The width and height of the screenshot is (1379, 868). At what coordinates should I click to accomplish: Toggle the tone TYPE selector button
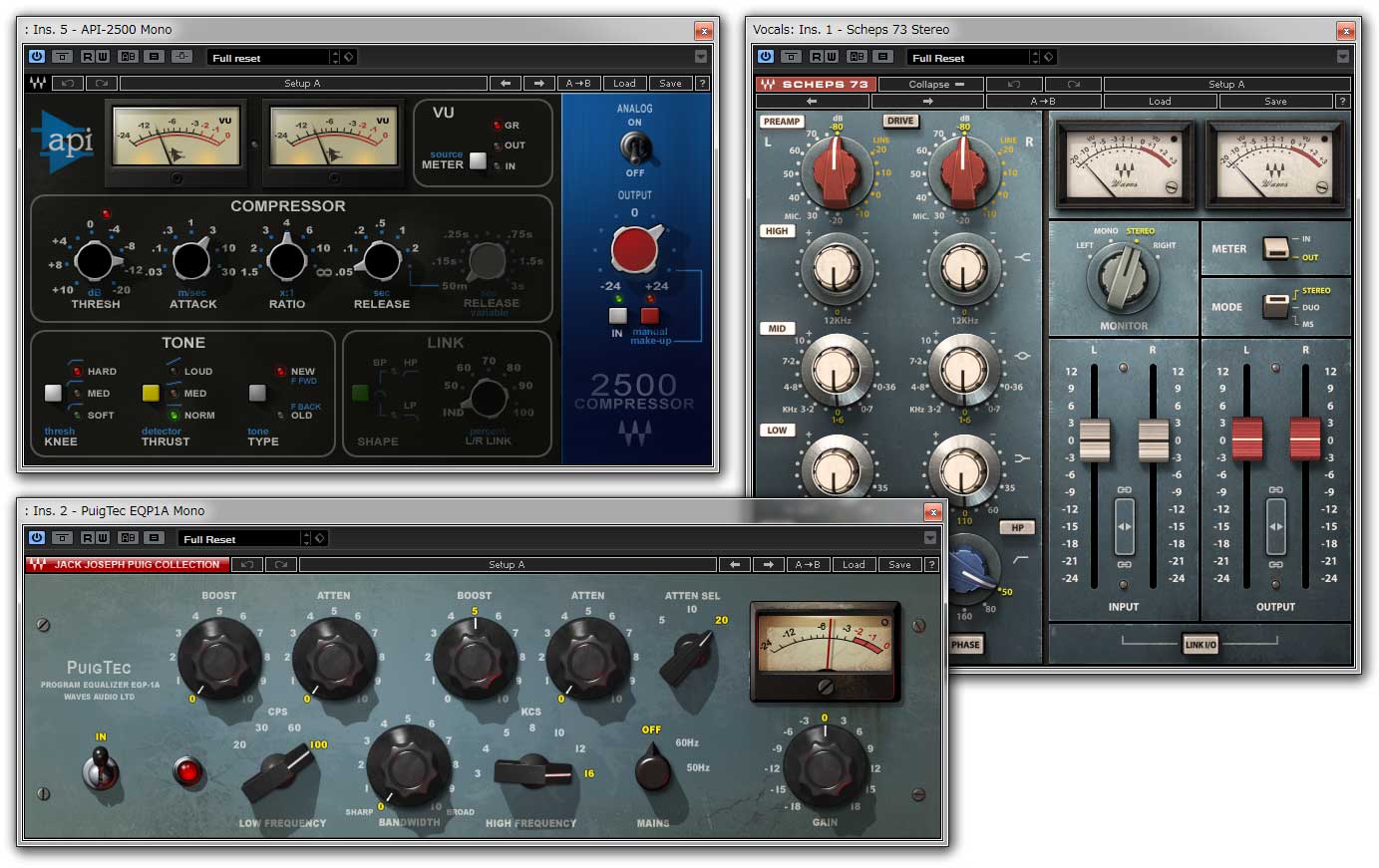pos(257,393)
